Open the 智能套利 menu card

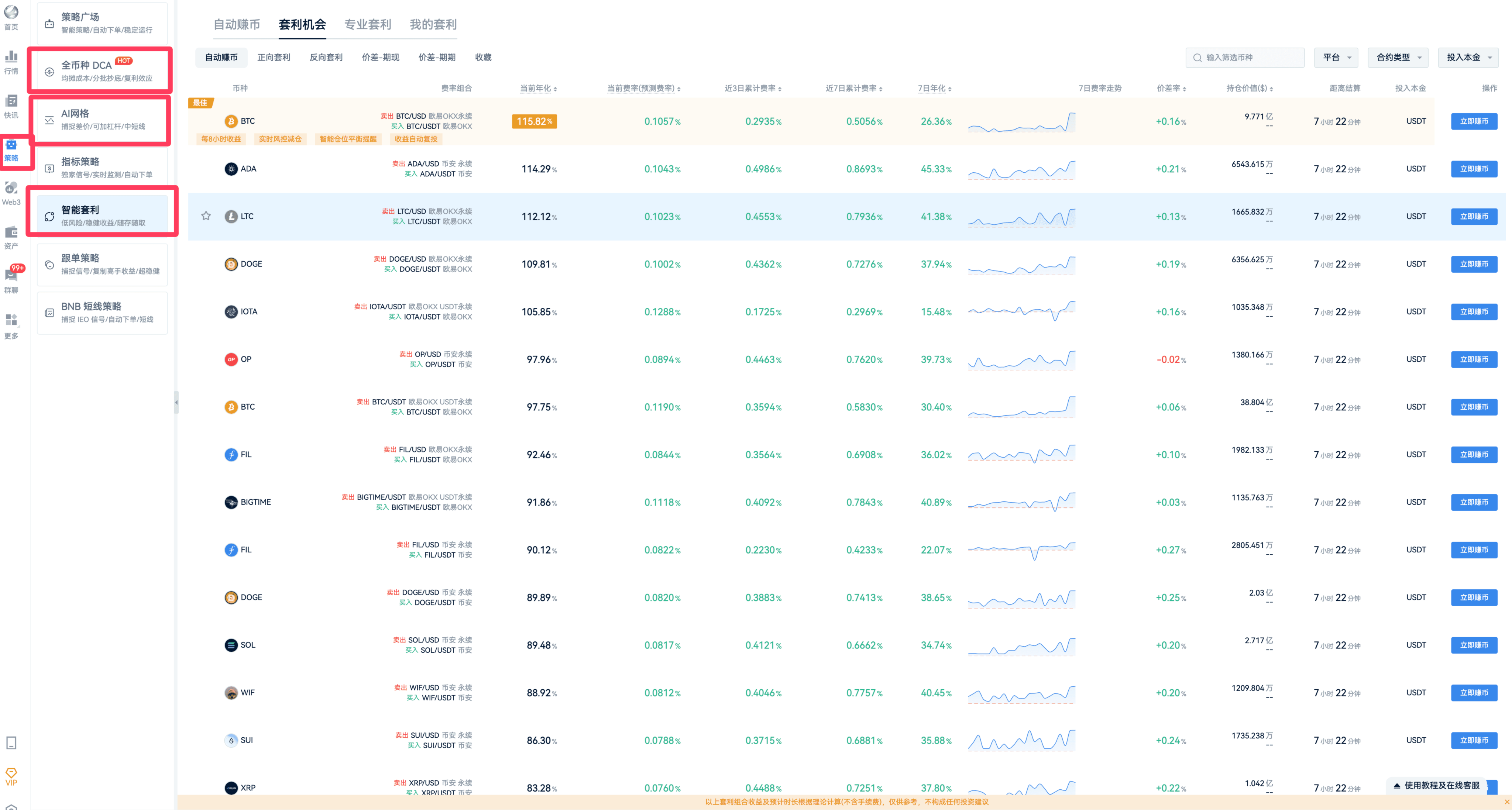click(102, 216)
